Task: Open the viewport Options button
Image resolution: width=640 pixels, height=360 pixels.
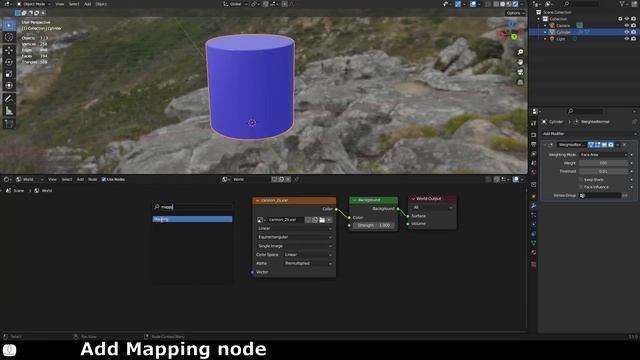Action: (x=516, y=13)
